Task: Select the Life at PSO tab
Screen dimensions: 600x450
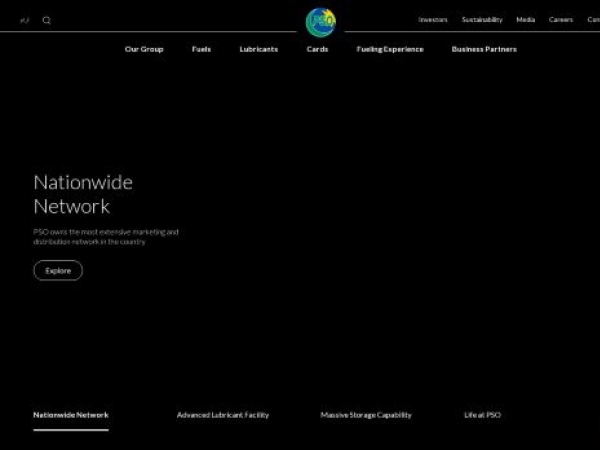Action: point(482,415)
